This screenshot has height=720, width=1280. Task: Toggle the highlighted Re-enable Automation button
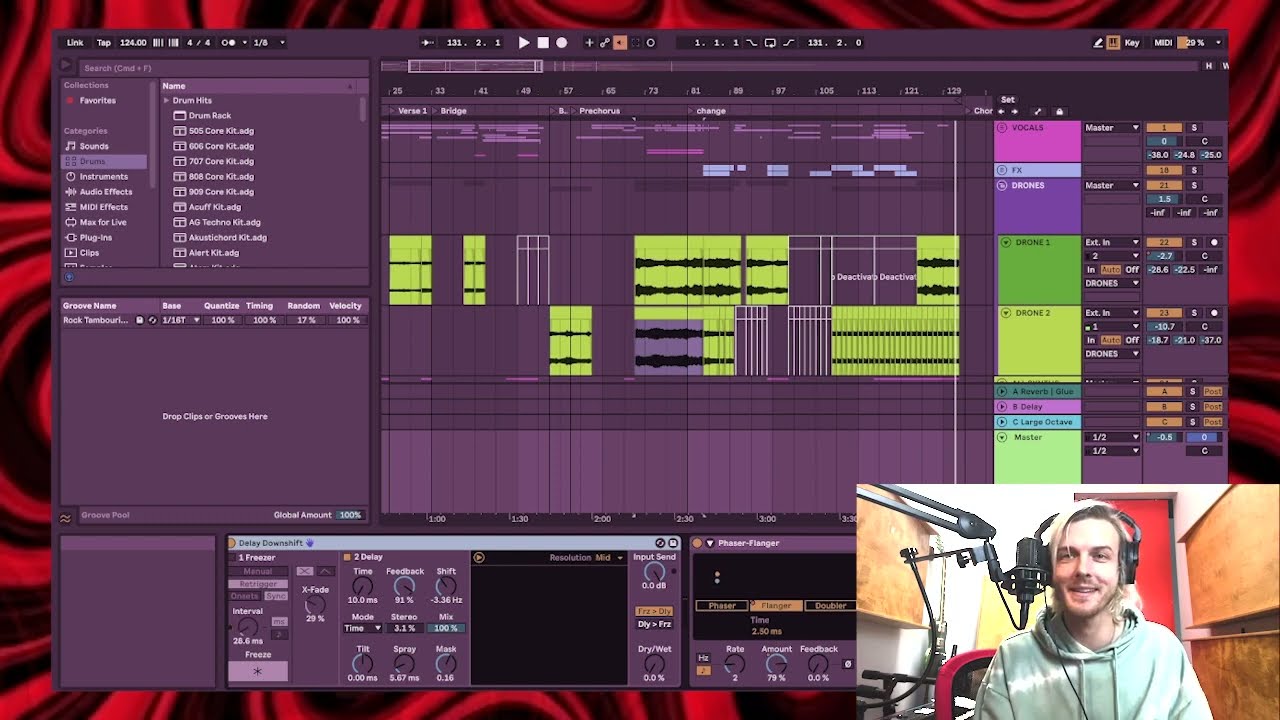[620, 43]
